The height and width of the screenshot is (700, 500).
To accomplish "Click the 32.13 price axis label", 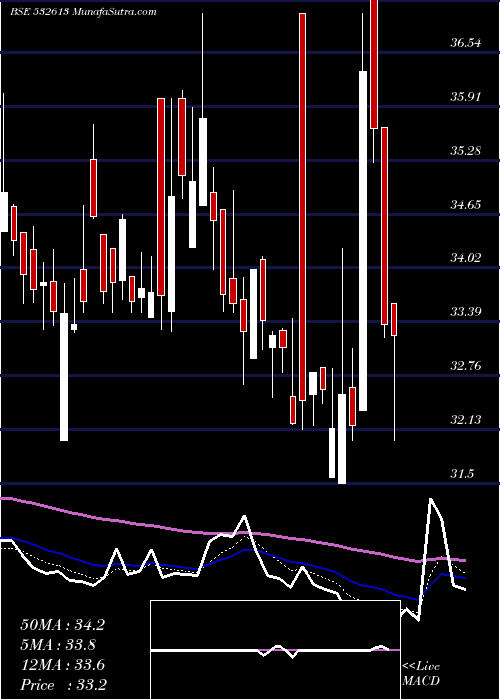I will (466, 420).
